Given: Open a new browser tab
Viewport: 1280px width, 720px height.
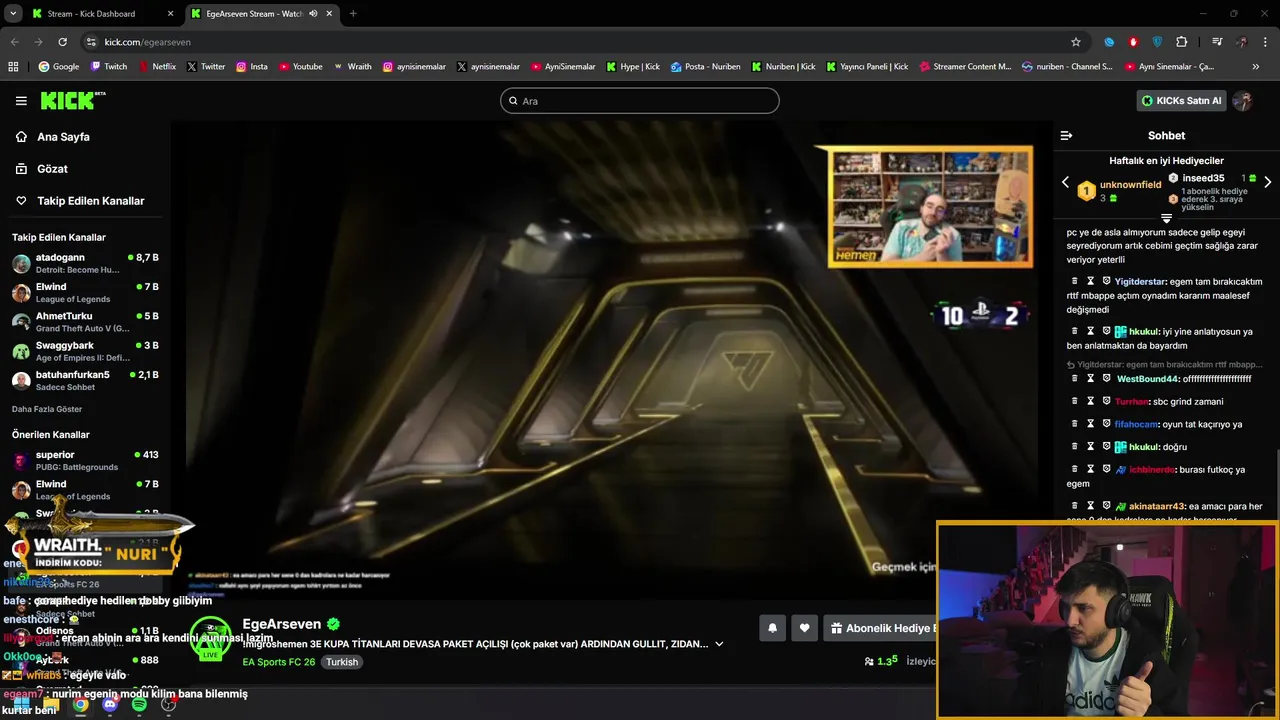Looking at the screenshot, I should point(352,14).
